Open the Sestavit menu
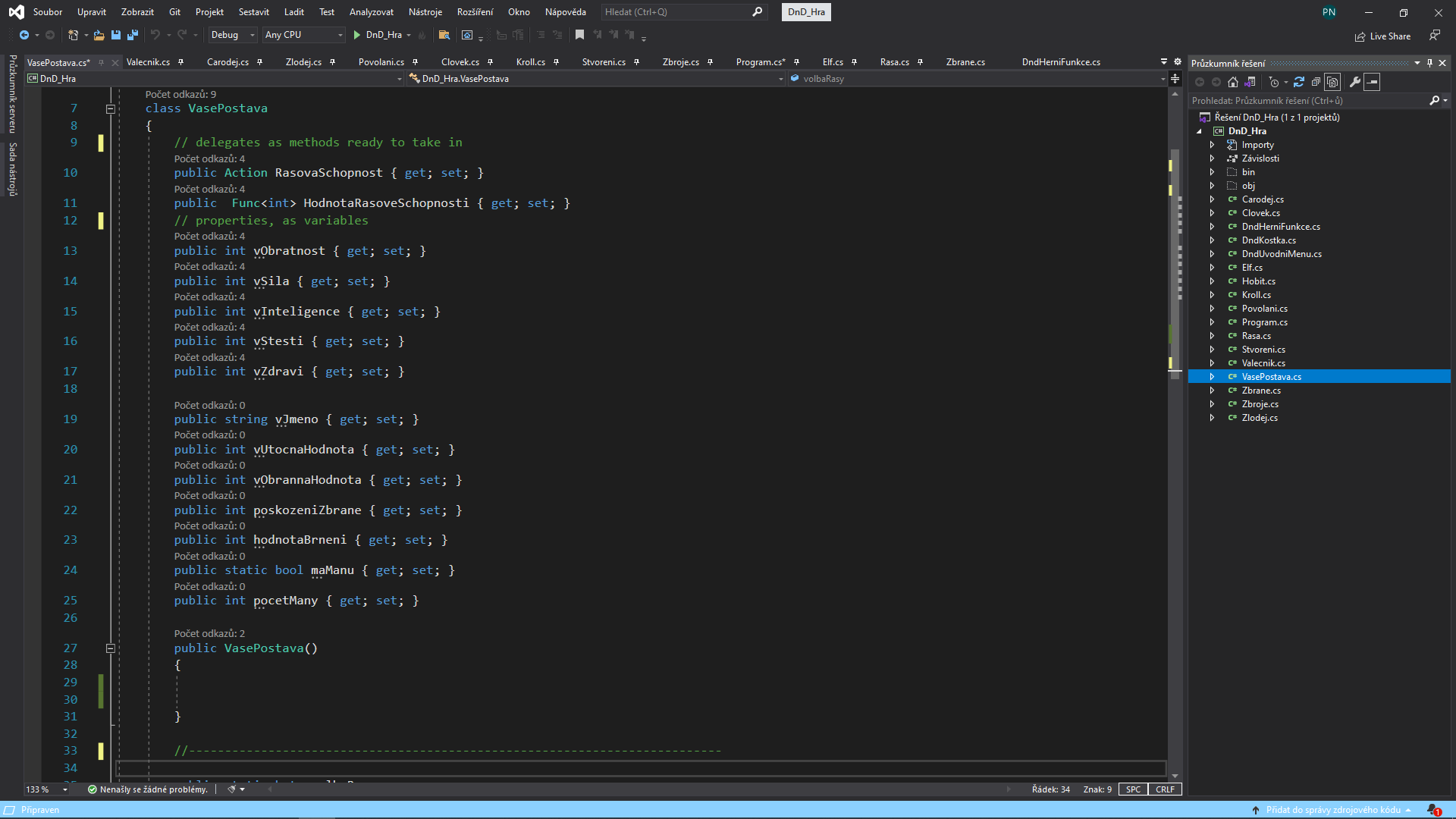1456x819 pixels. [253, 12]
